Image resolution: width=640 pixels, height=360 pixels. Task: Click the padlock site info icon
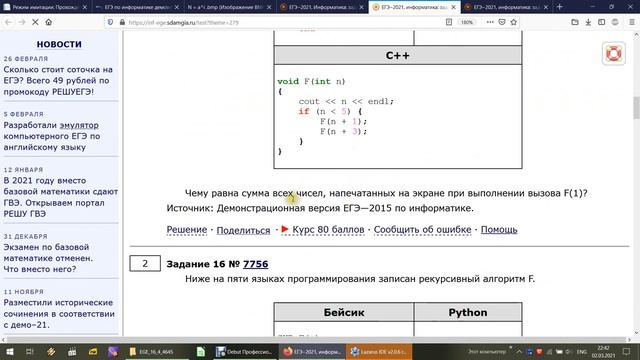(x=122, y=22)
